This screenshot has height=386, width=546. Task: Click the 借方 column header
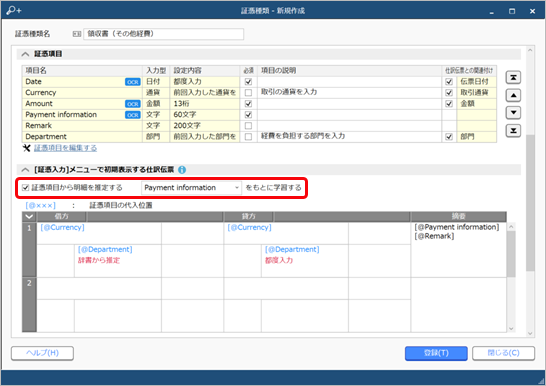tap(62, 216)
